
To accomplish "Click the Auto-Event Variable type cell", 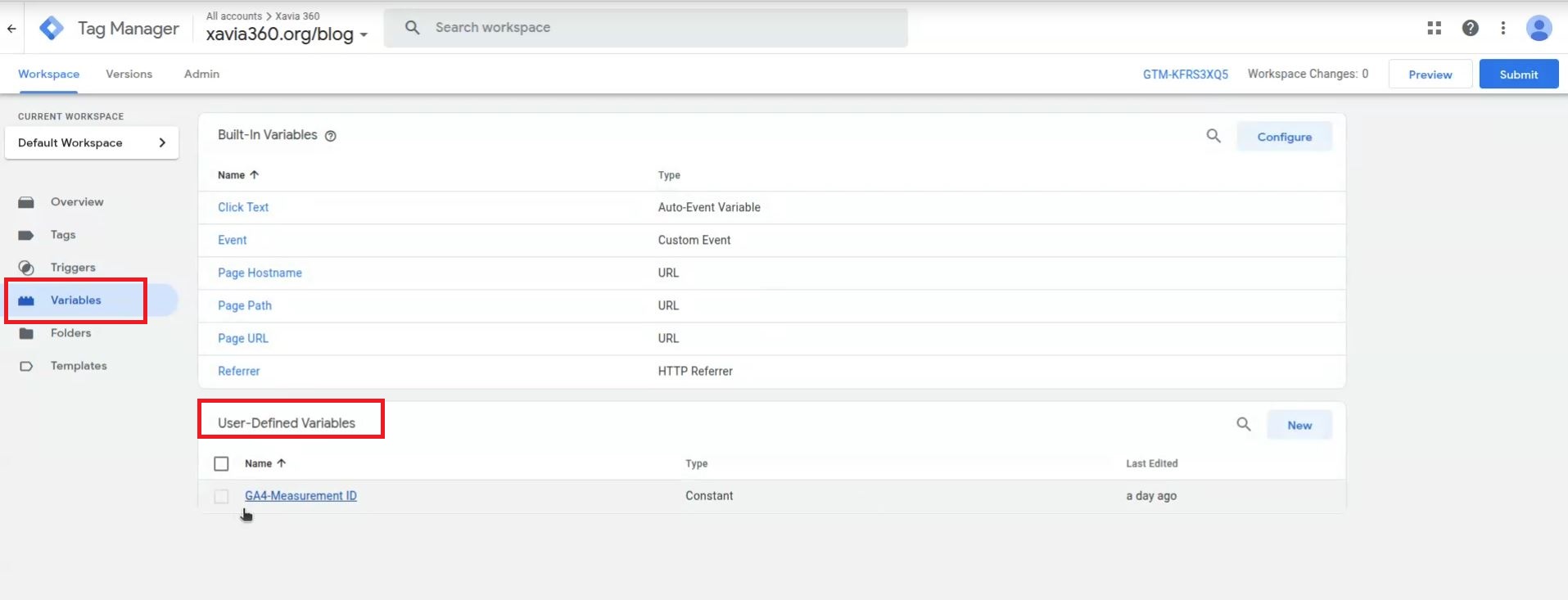I will (709, 207).
